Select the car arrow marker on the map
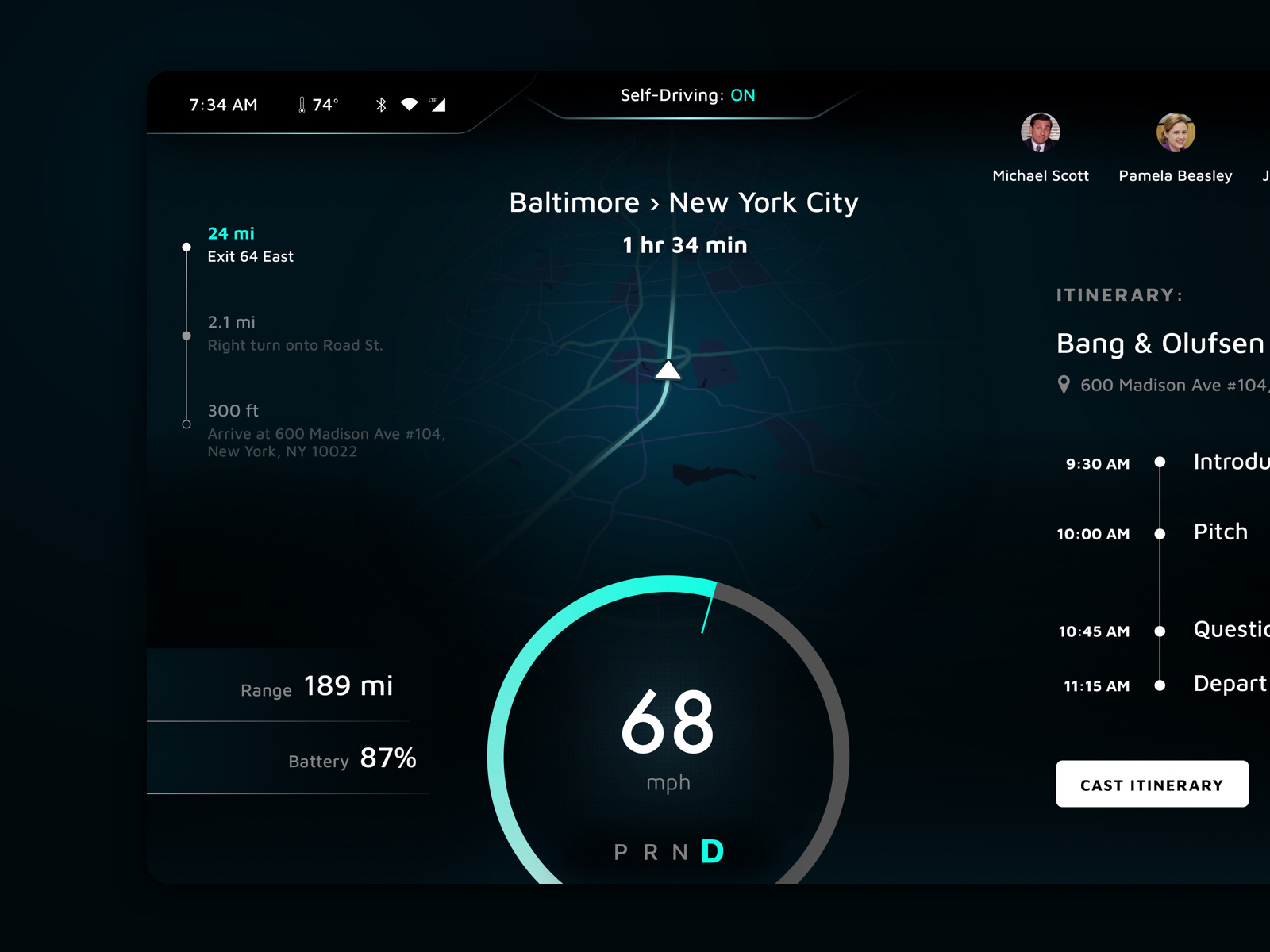Image resolution: width=1270 pixels, height=952 pixels. pos(669,369)
